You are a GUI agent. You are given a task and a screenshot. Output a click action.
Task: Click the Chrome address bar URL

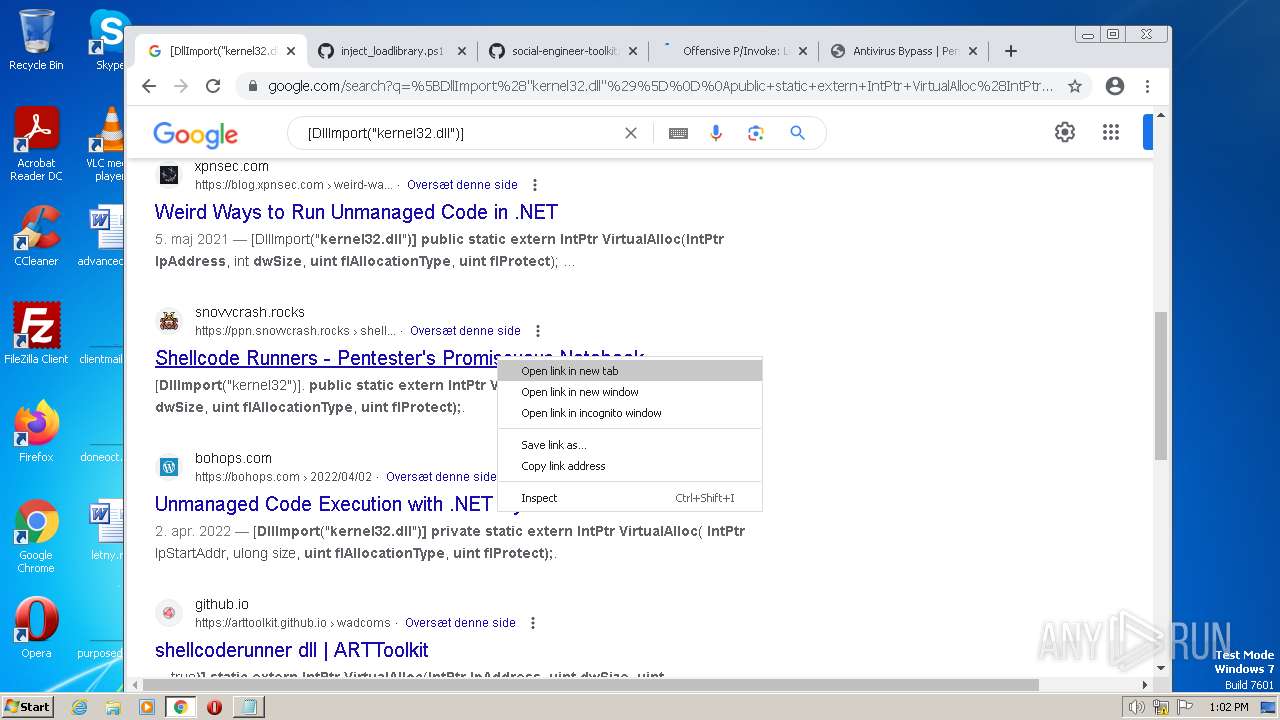660,86
